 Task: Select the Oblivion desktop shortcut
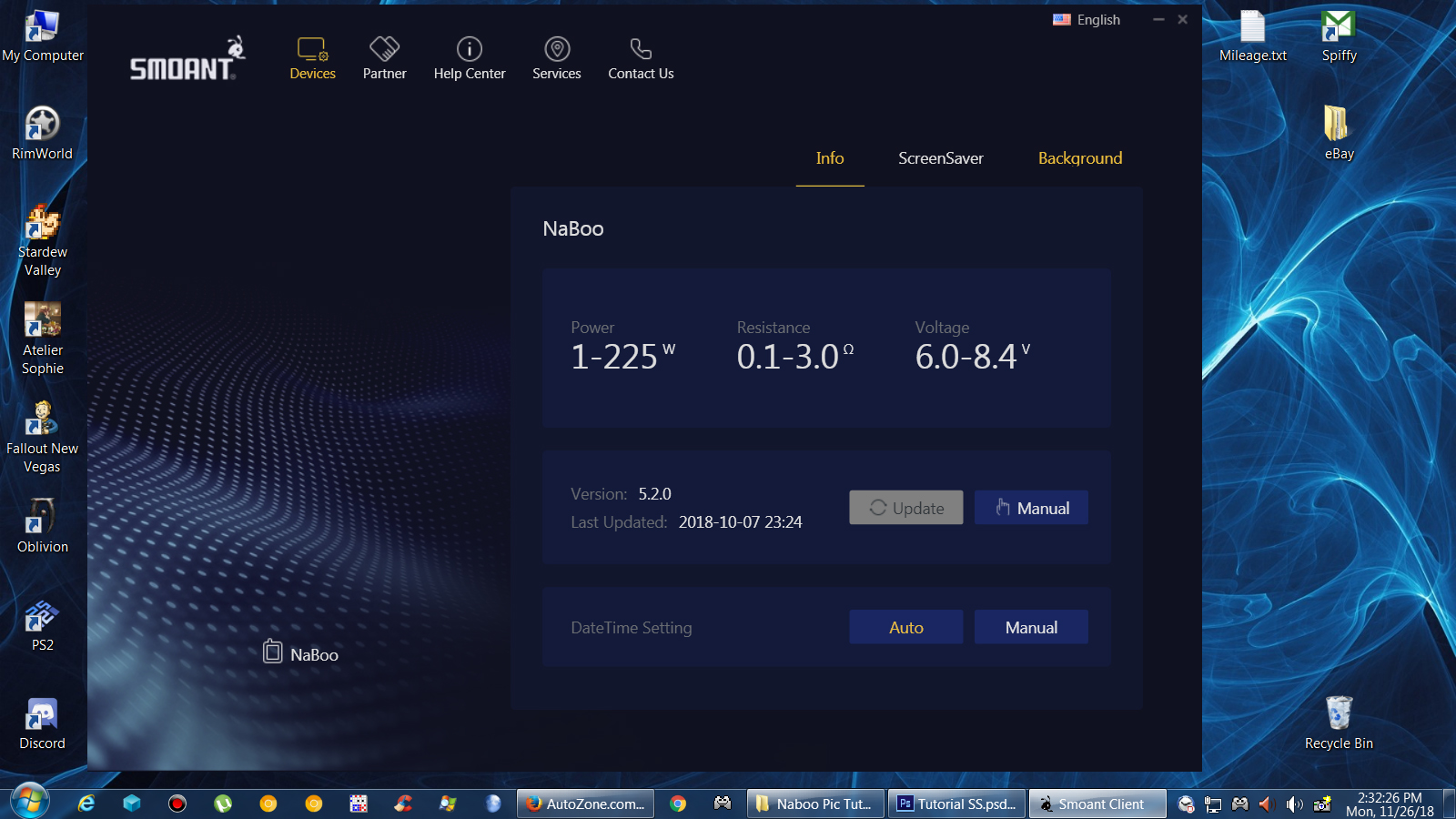point(43,526)
